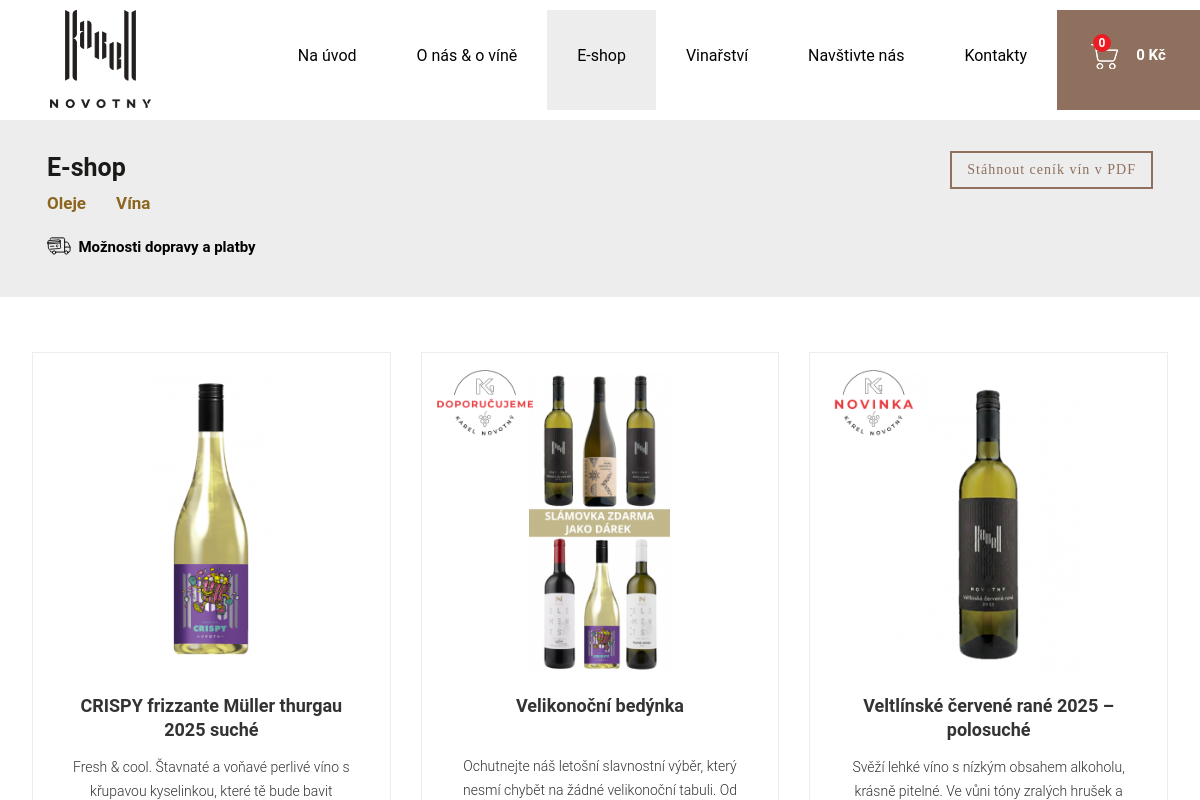Click the Novinka badge on Veltlínské červené
Image resolution: width=1200 pixels, height=800 pixels.
pyautogui.click(x=873, y=405)
